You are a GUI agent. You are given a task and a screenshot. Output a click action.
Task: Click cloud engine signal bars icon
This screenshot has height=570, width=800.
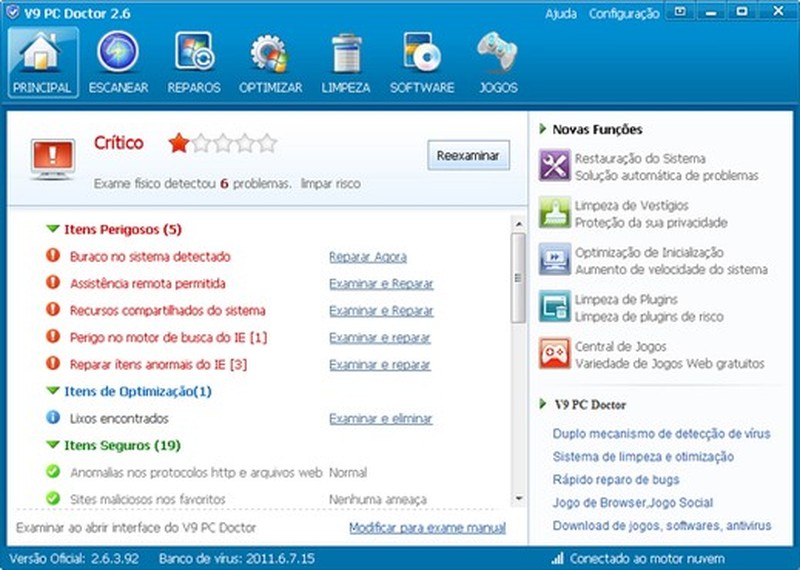tap(558, 558)
